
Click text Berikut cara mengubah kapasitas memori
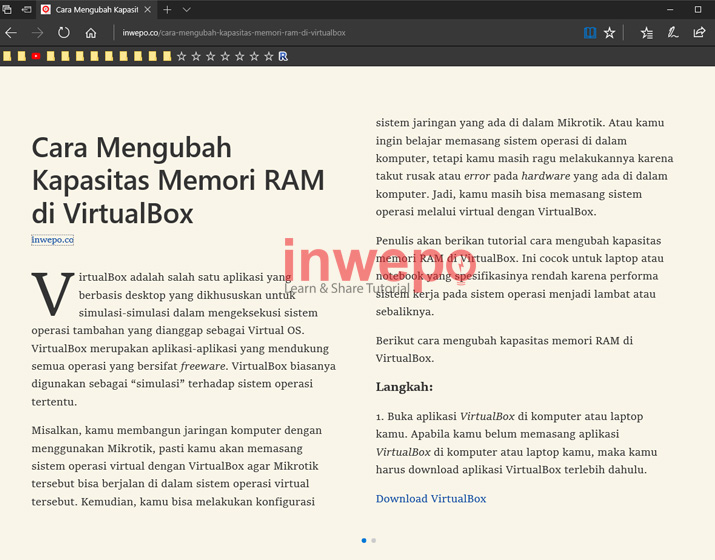(x=504, y=349)
